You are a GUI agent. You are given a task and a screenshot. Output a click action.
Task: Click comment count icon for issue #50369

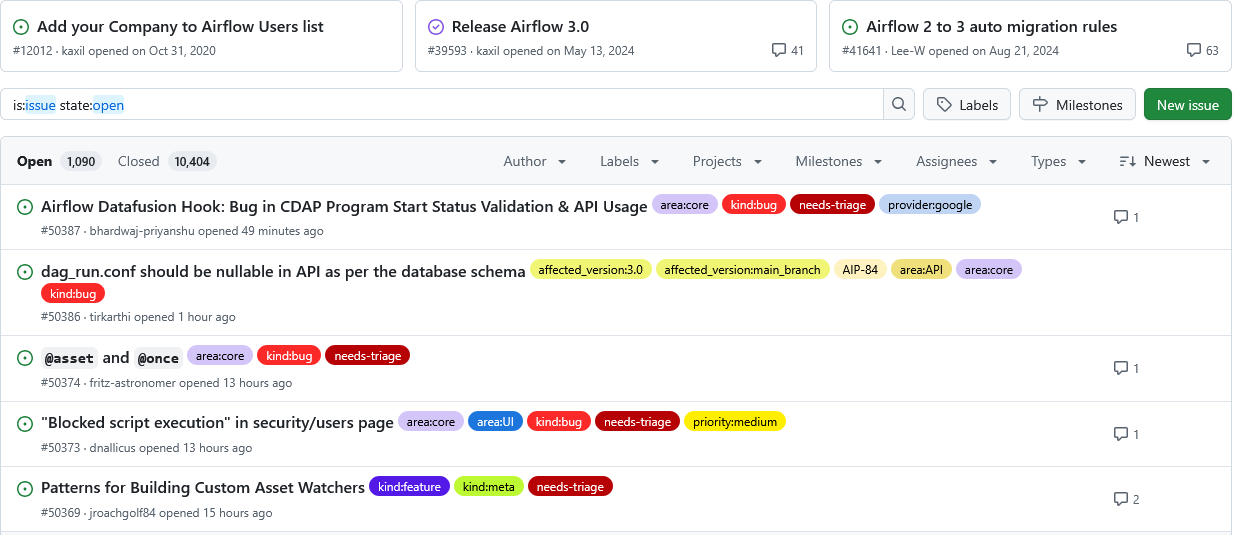(1121, 499)
